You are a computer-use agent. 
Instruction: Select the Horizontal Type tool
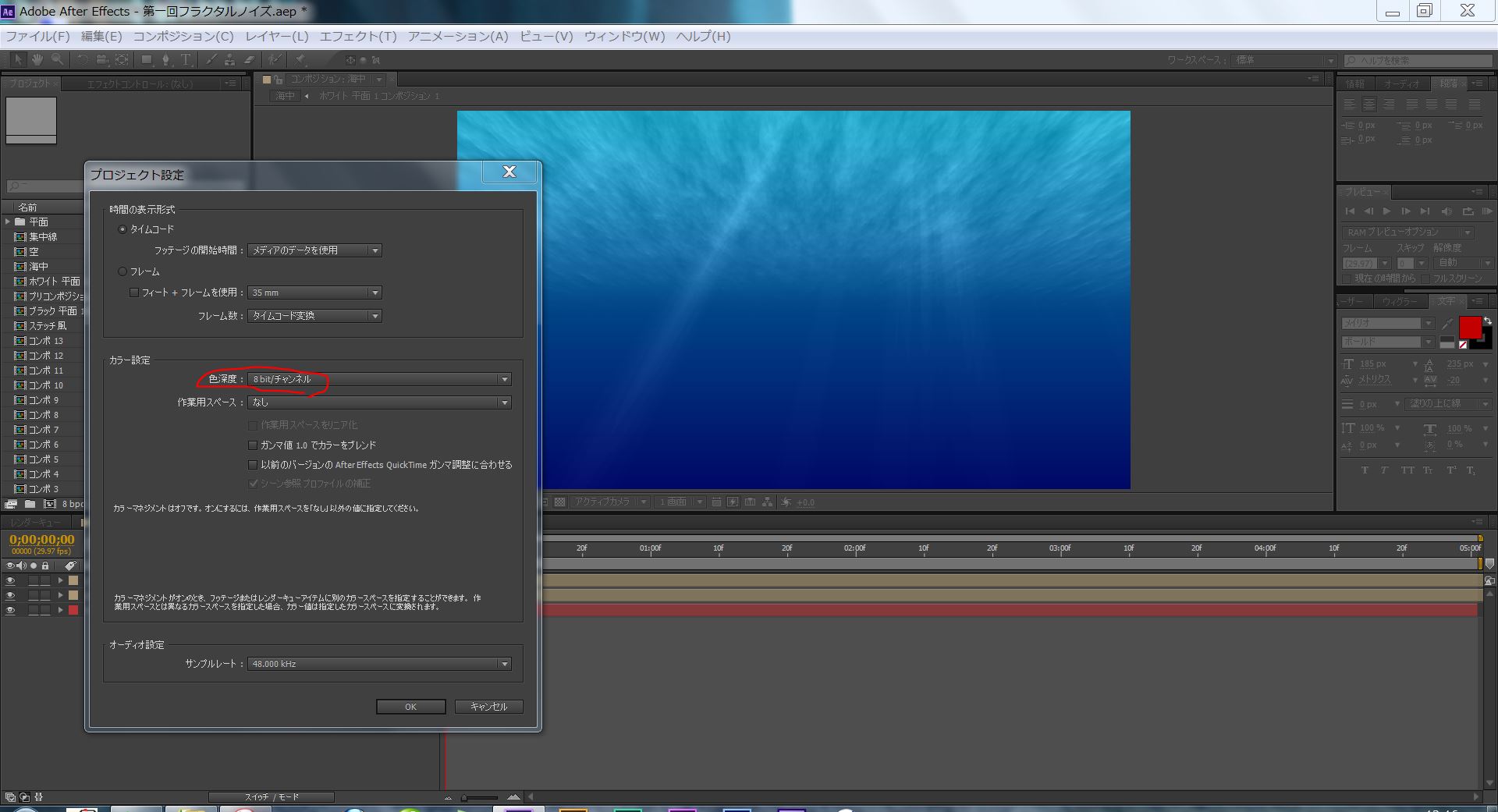coord(186,60)
